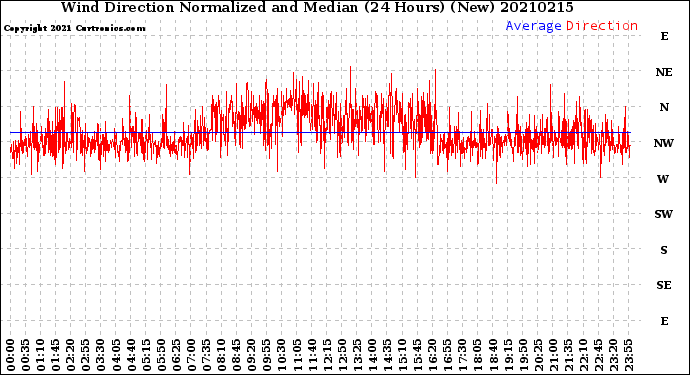Screen dimensions: 690x375
Task: Click the 05:50 time axis label
Action: (161, 355)
